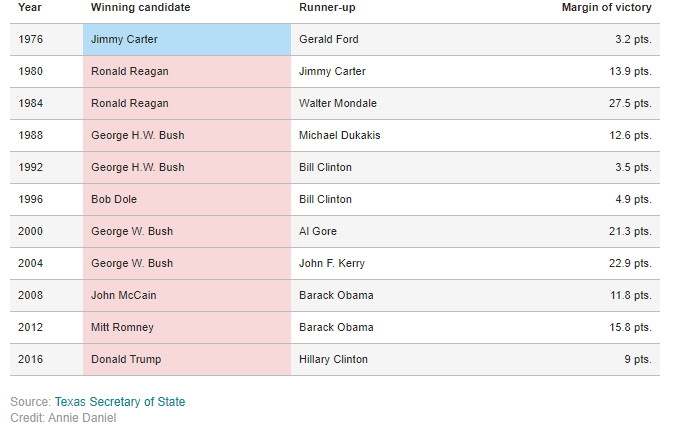Image resolution: width=676 pixels, height=431 pixels.
Task: Click the Year column header
Action: (x=30, y=7)
